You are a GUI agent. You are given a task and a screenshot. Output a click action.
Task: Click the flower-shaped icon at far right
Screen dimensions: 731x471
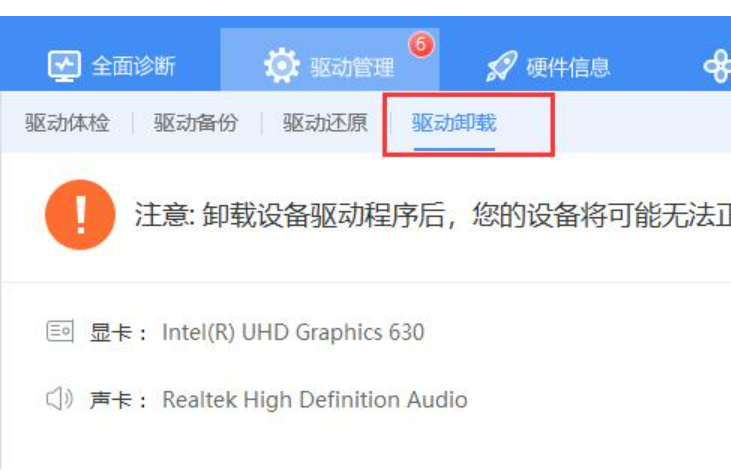tap(717, 66)
